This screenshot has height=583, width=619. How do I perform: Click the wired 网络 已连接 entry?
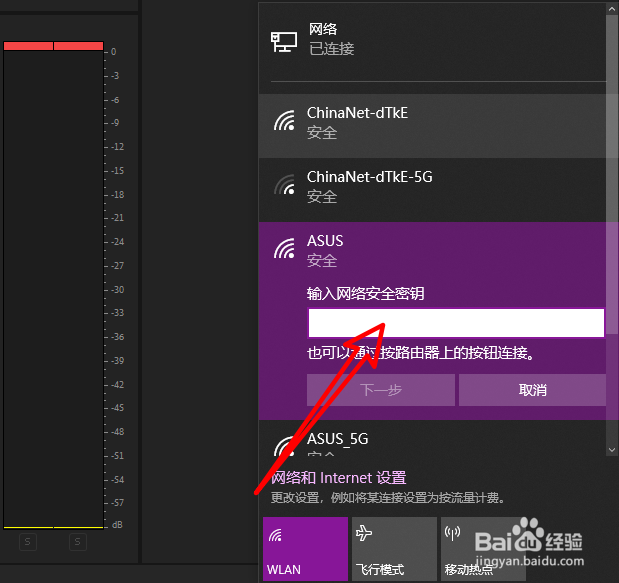(432, 39)
